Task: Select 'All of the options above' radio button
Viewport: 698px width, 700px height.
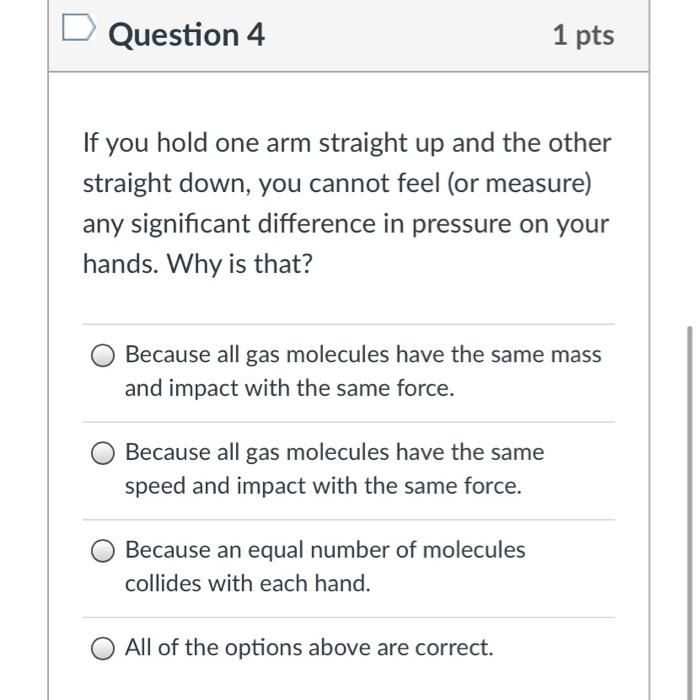Action: (103, 649)
